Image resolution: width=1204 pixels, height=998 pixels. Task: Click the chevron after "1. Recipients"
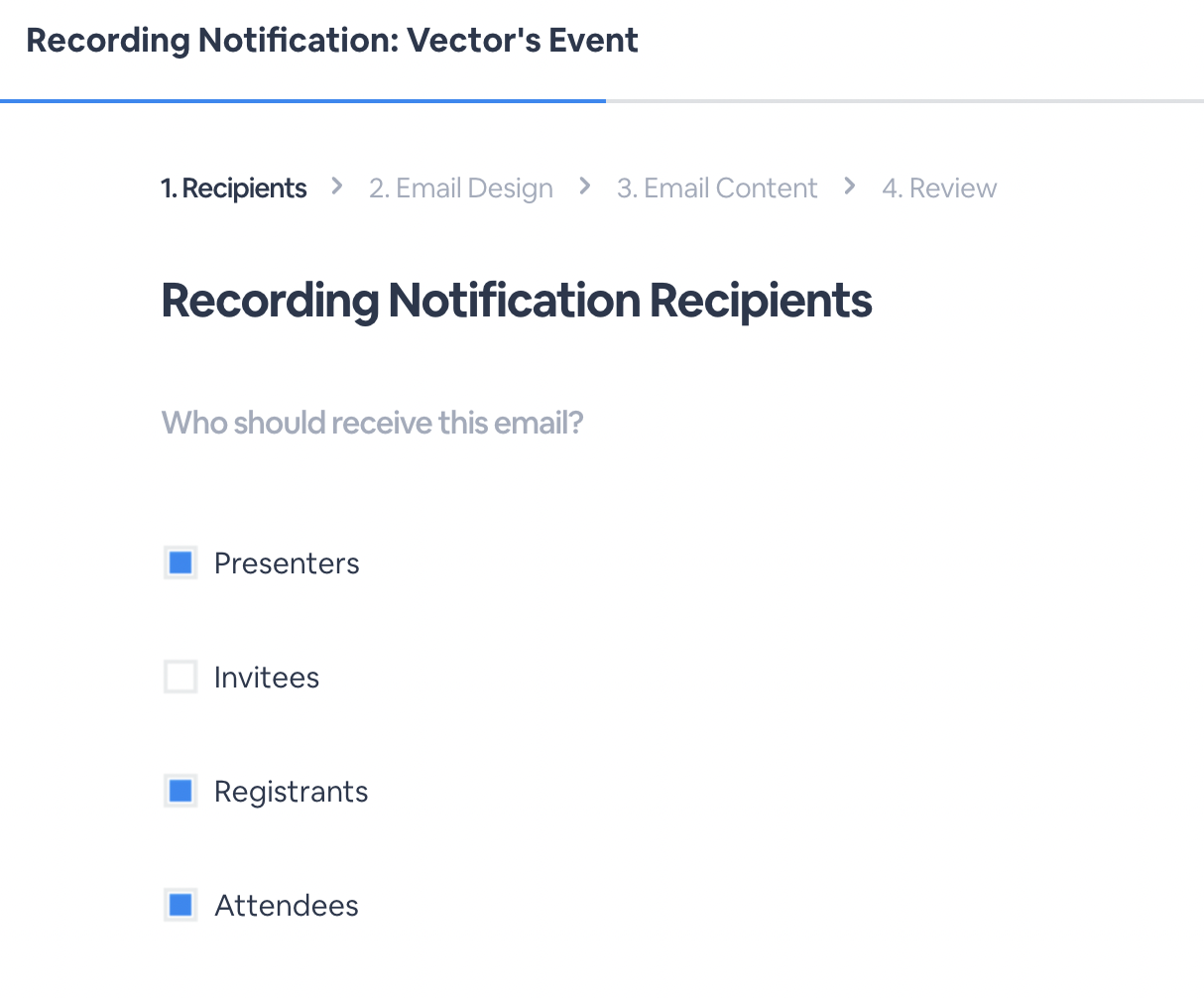pyautogui.click(x=335, y=186)
